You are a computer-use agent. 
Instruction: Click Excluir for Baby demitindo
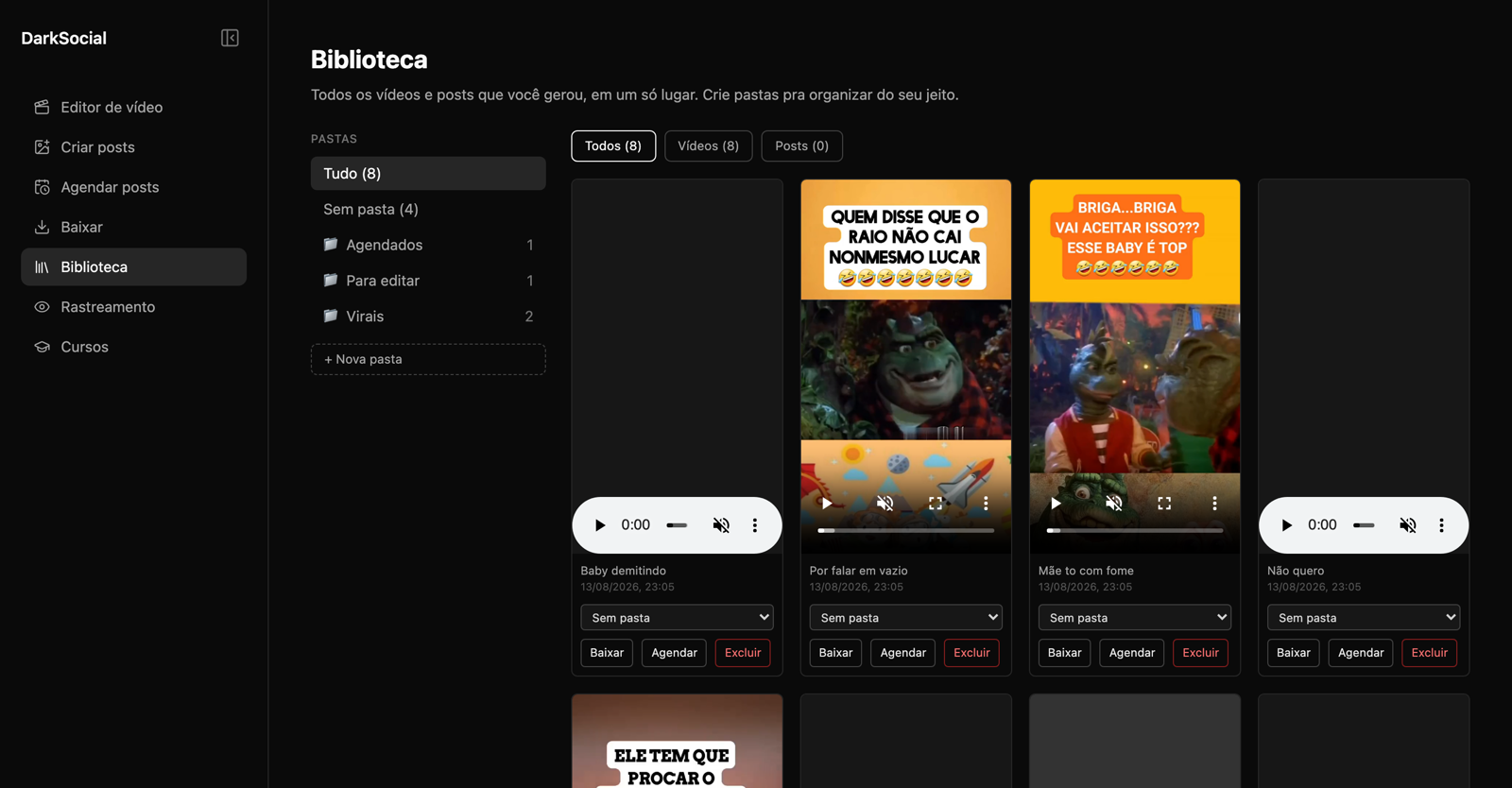743,653
